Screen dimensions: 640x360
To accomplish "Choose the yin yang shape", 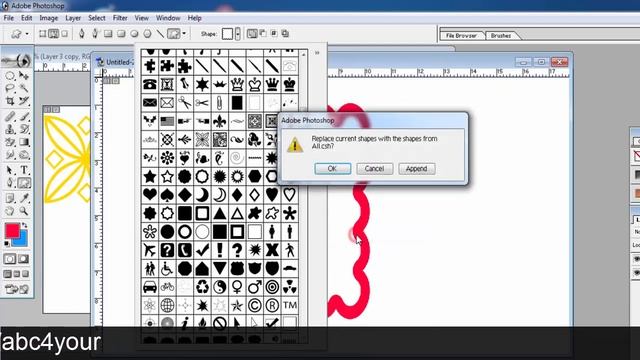I will tap(220, 287).
